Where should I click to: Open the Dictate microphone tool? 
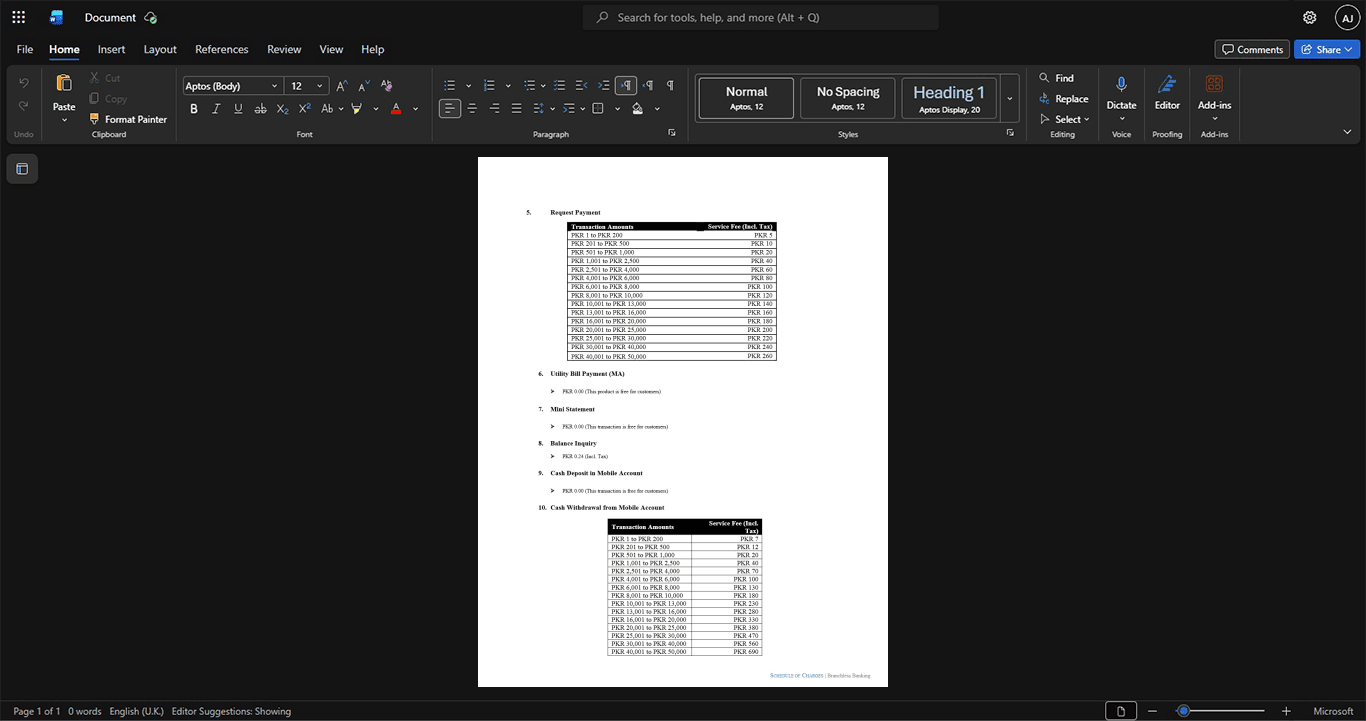point(1121,97)
